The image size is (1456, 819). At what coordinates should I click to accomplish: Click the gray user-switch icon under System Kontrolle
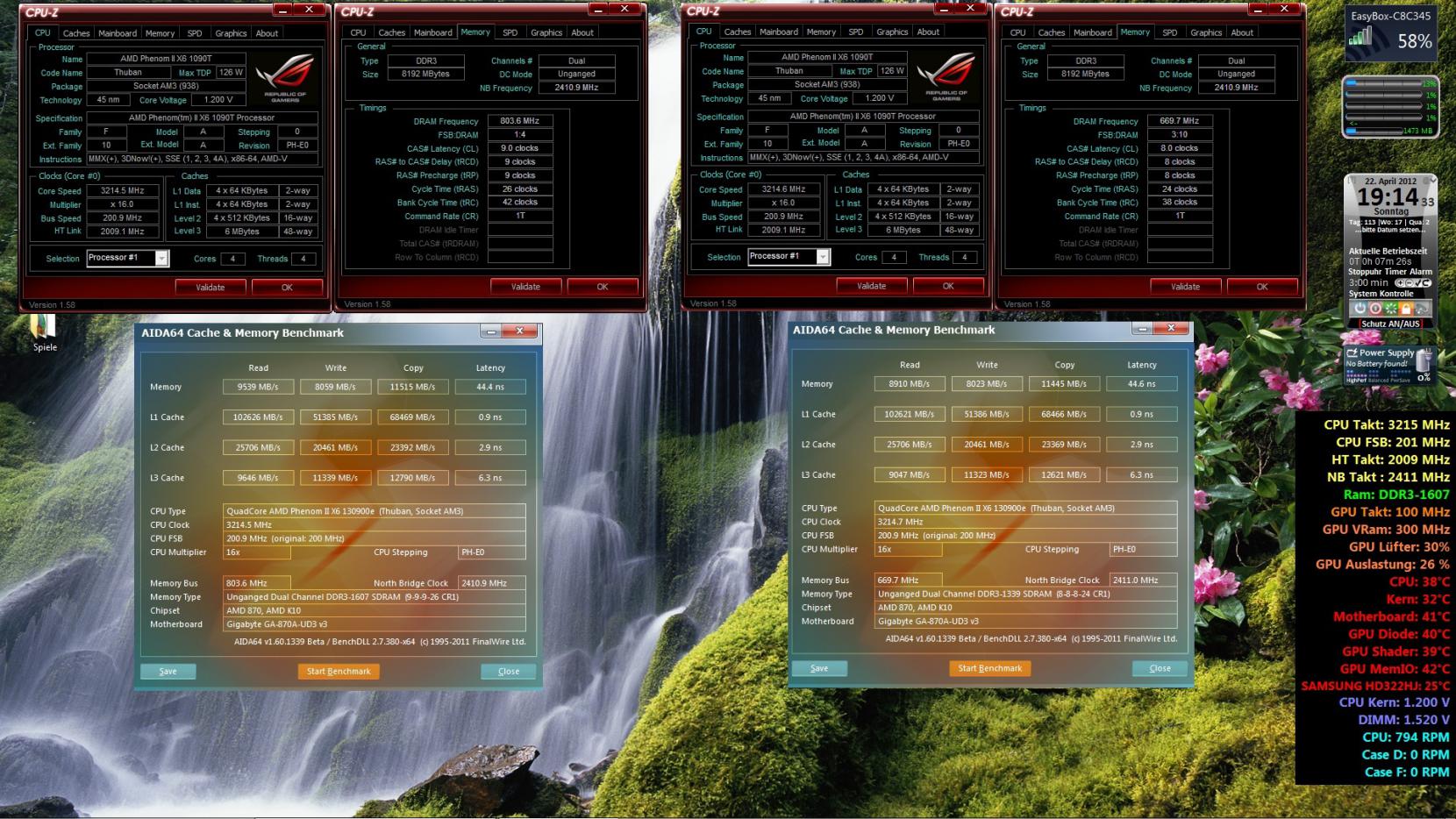click(1422, 309)
